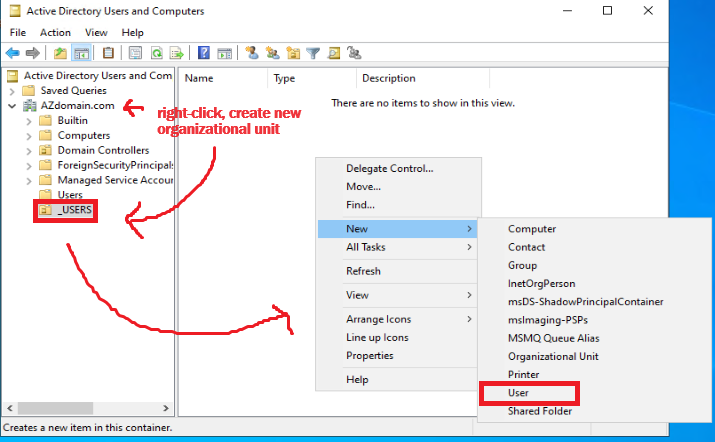715x442 pixels.
Task: Expand the Builtin container
Action: (x=29, y=121)
